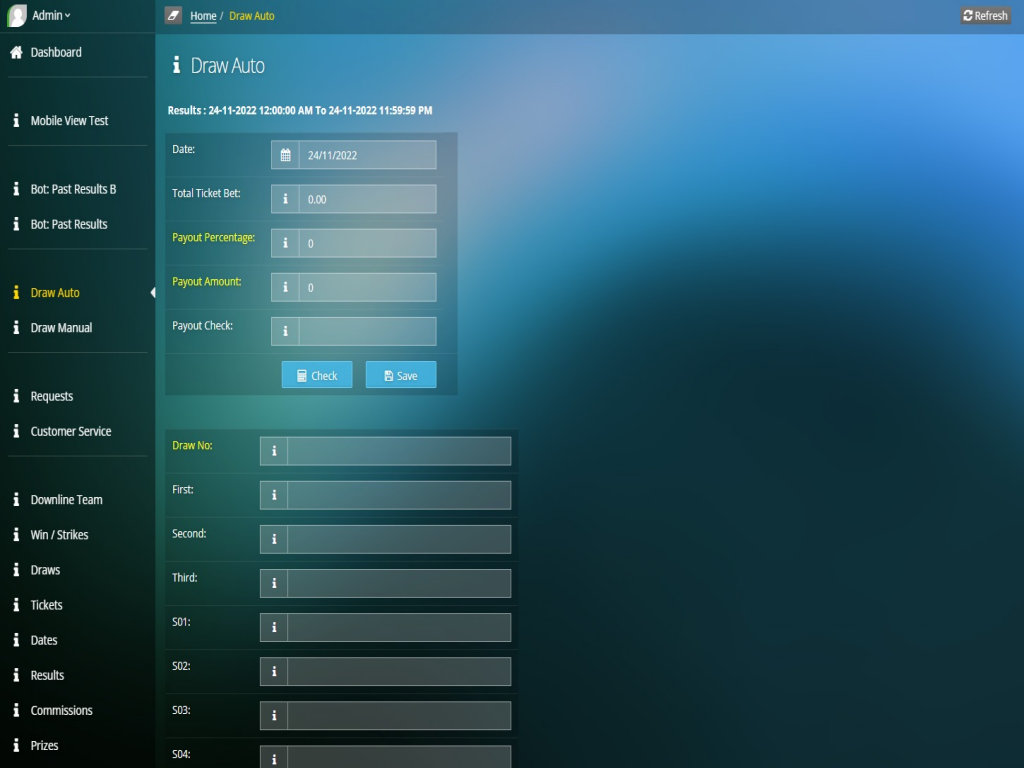Click info icon beside Payout Percentage field

(x=285, y=243)
